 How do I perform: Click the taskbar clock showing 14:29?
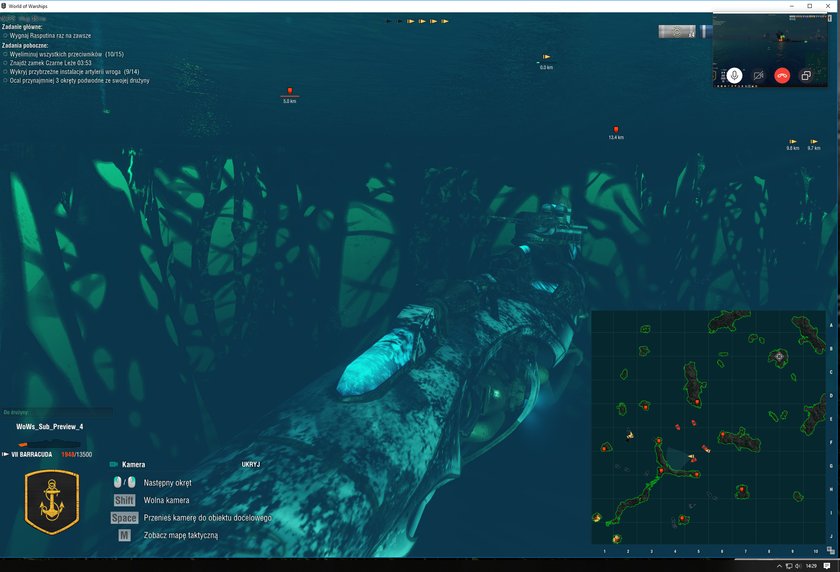[811, 566]
